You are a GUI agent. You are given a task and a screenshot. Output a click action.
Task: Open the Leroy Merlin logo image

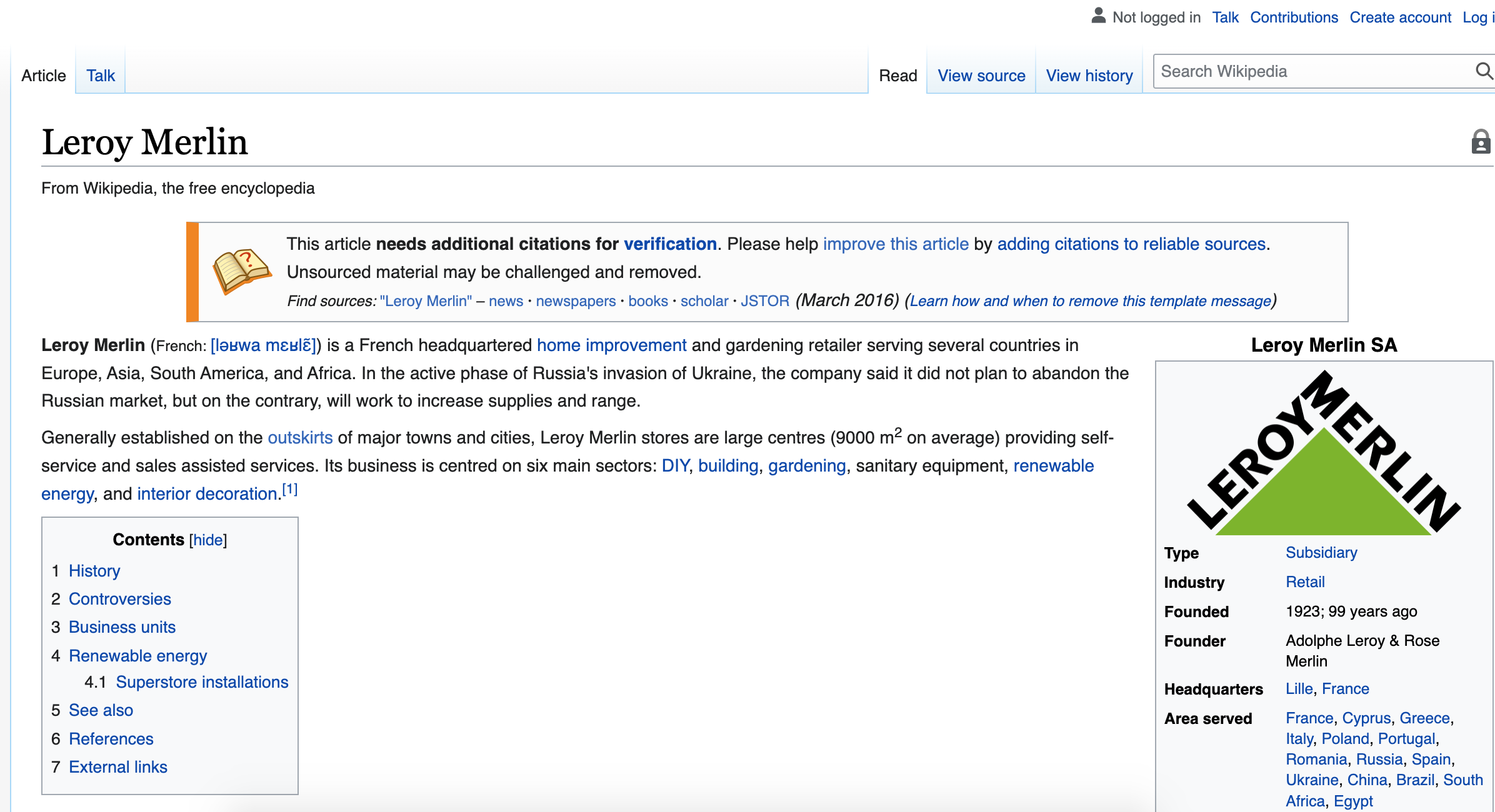[x=1324, y=452]
